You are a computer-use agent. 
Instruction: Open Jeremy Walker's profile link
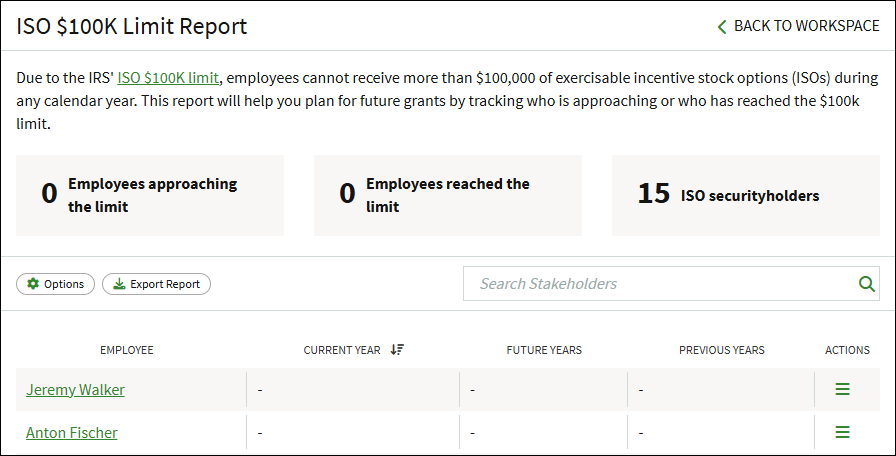(75, 390)
